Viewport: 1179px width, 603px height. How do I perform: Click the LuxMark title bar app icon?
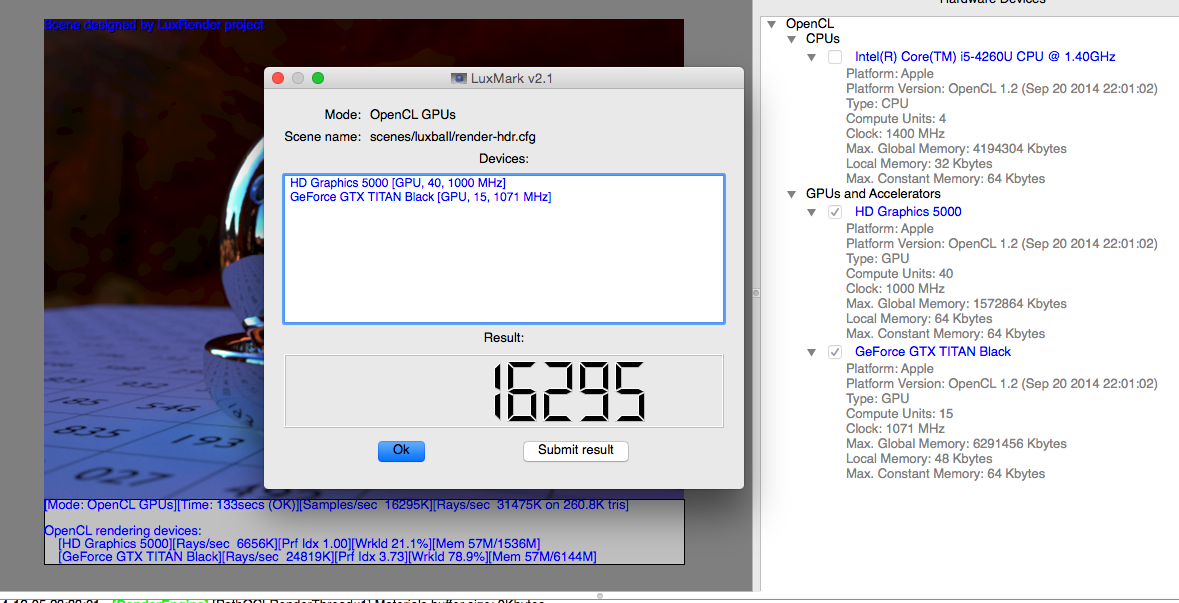point(459,78)
